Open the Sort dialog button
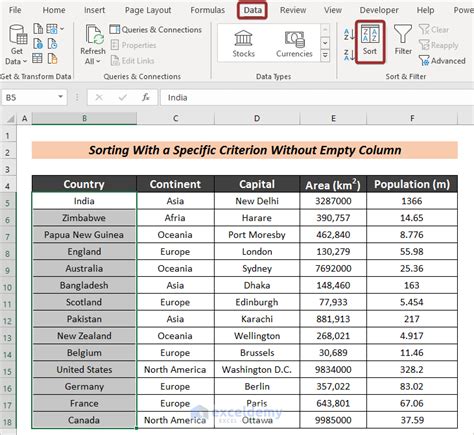Screen dimensions: 474x435 click(370, 42)
